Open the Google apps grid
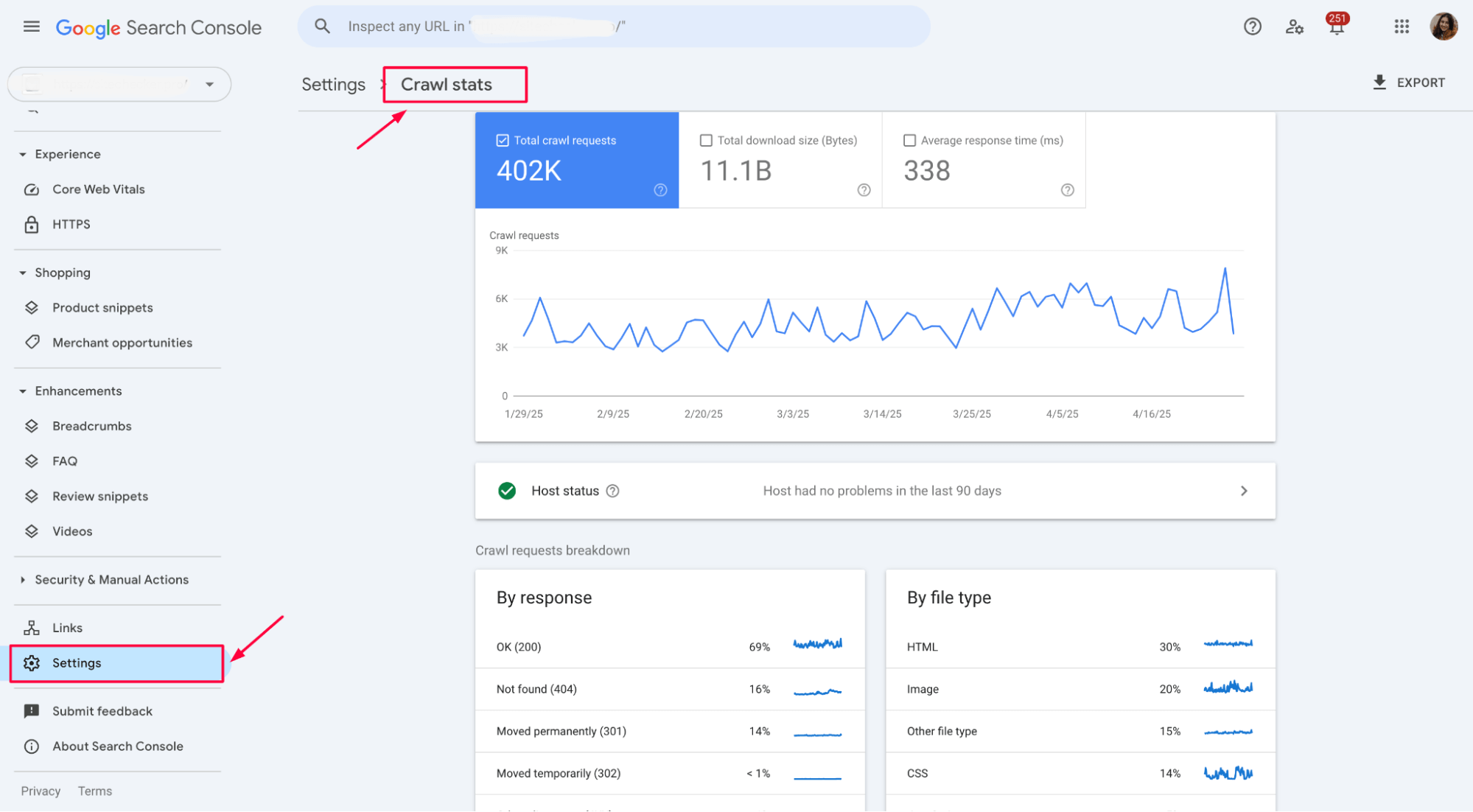Viewport: 1473px width, 812px height. pyautogui.click(x=1402, y=27)
